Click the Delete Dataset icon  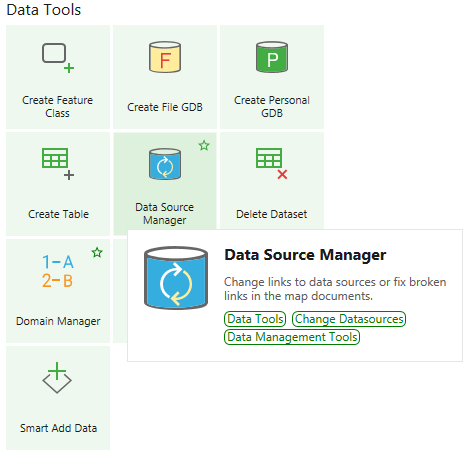coord(272,164)
